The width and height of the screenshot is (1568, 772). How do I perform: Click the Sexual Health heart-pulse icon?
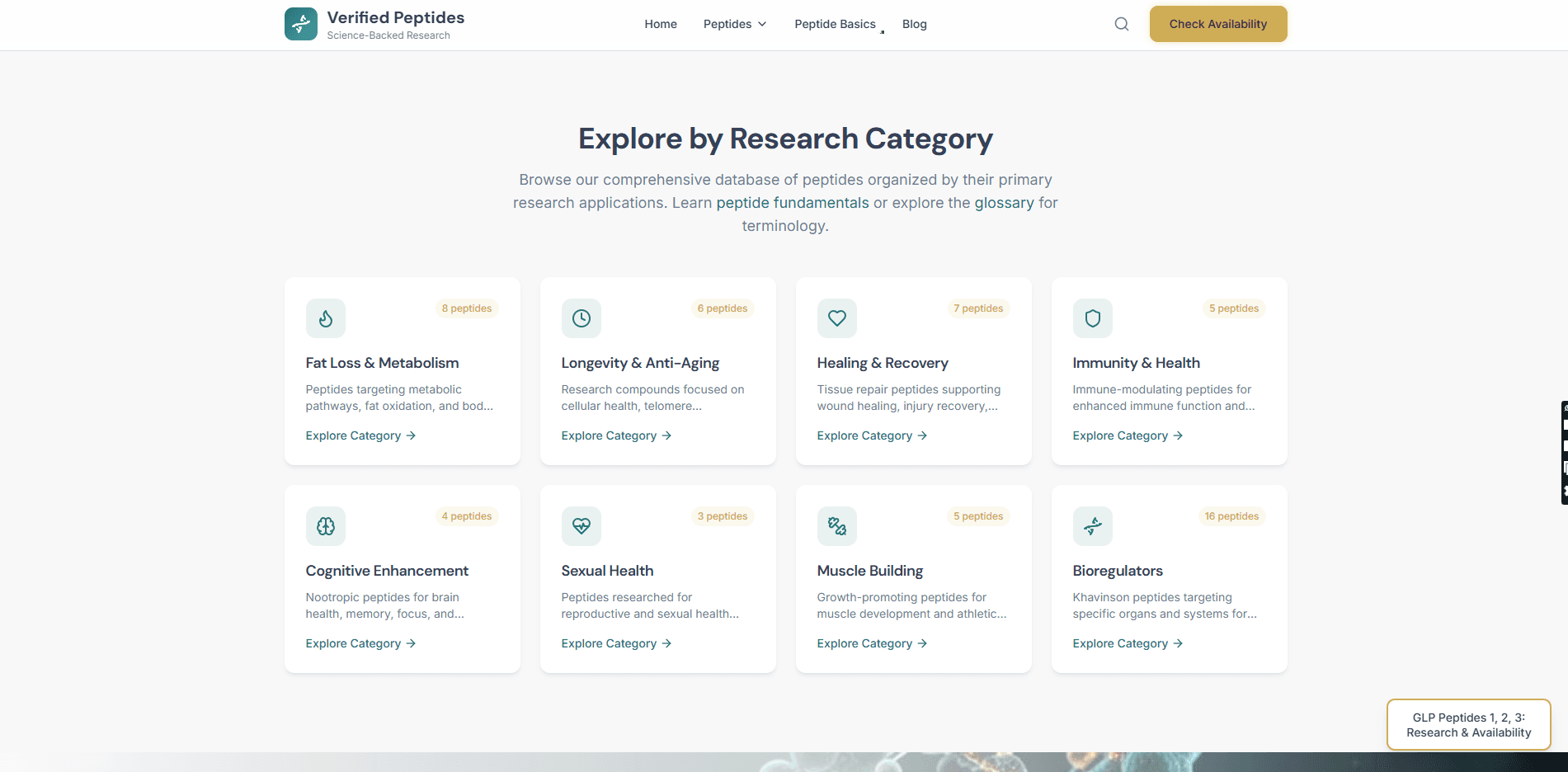coord(582,526)
